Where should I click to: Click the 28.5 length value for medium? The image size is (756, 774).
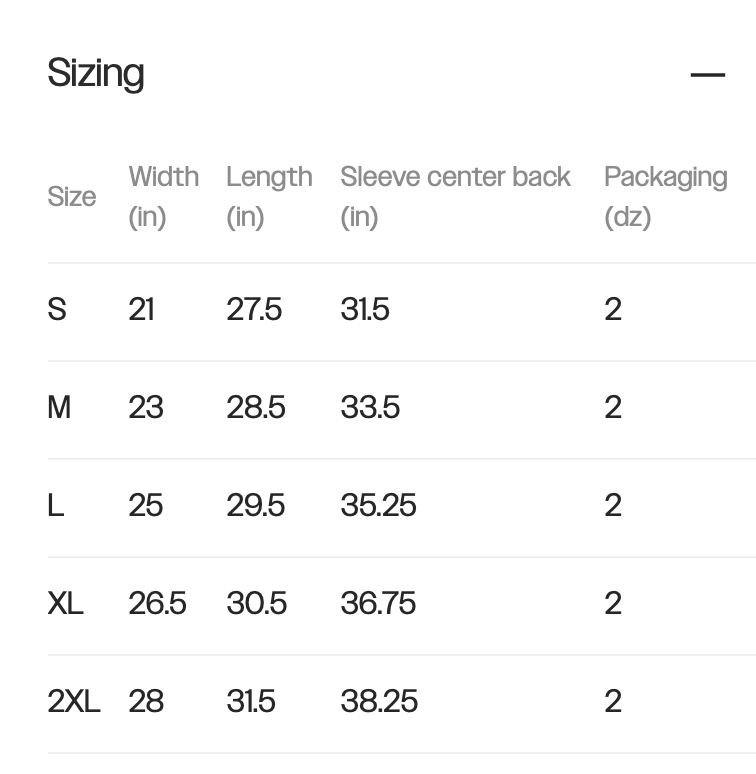256,408
